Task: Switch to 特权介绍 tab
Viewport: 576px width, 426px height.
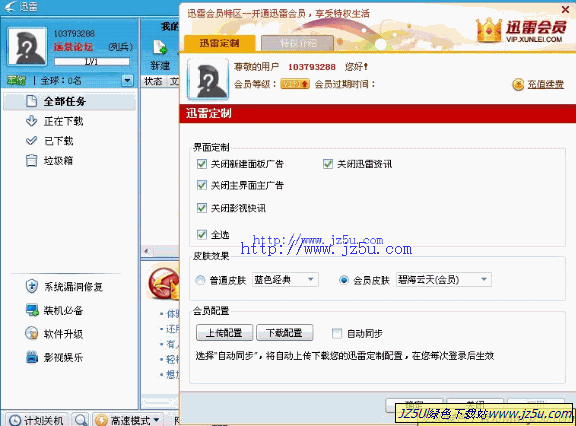Action: (298, 43)
